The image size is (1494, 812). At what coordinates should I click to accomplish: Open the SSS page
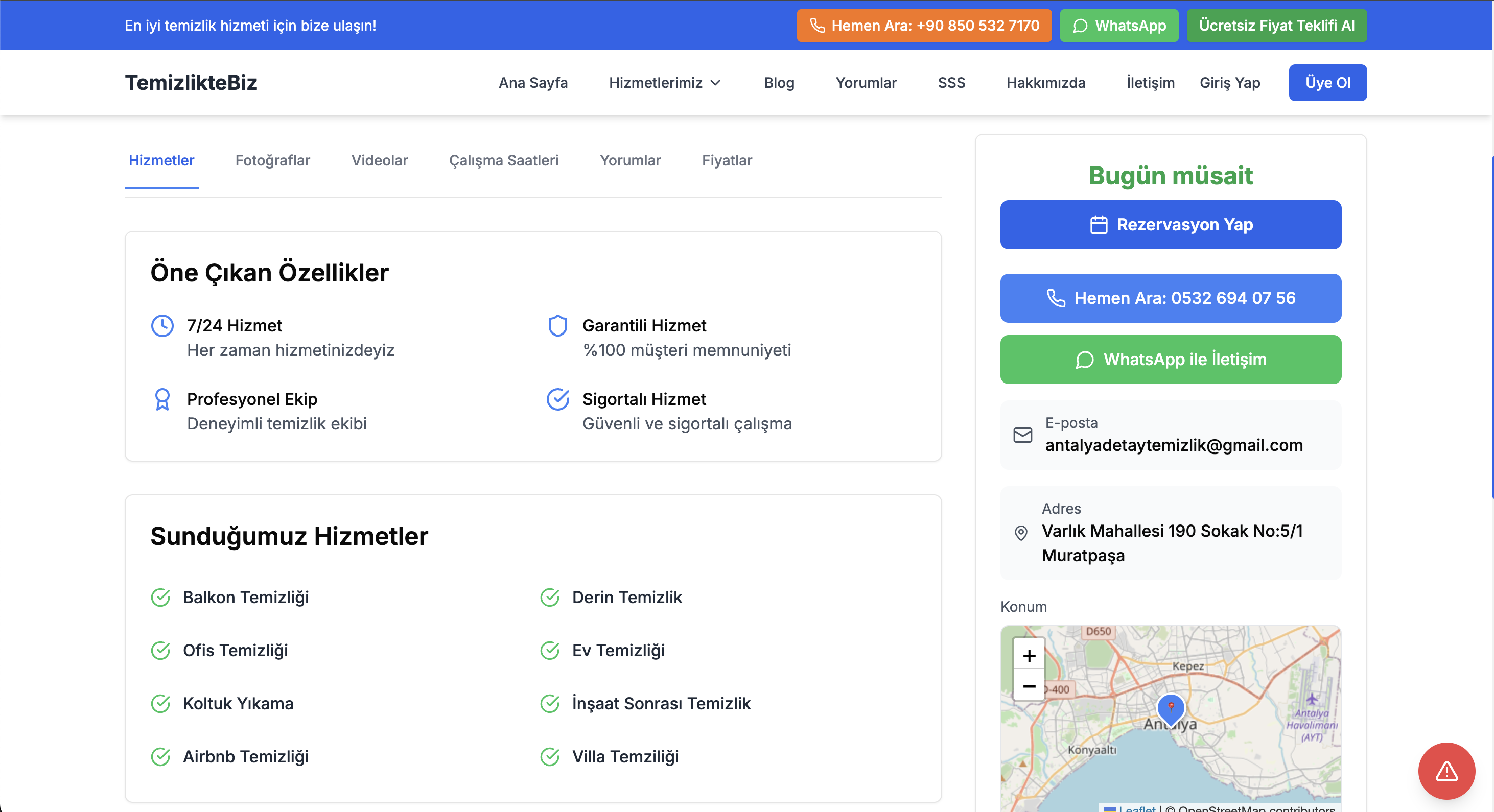951,83
